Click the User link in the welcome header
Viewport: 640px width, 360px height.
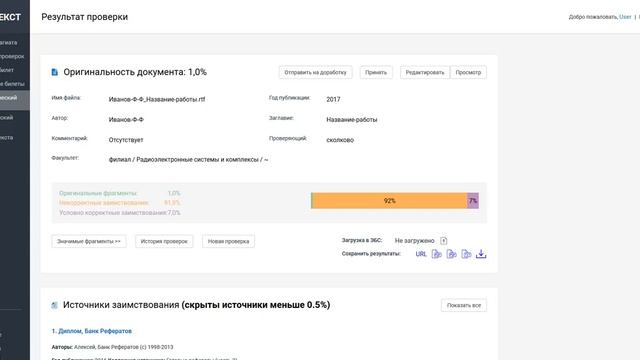[625, 17]
